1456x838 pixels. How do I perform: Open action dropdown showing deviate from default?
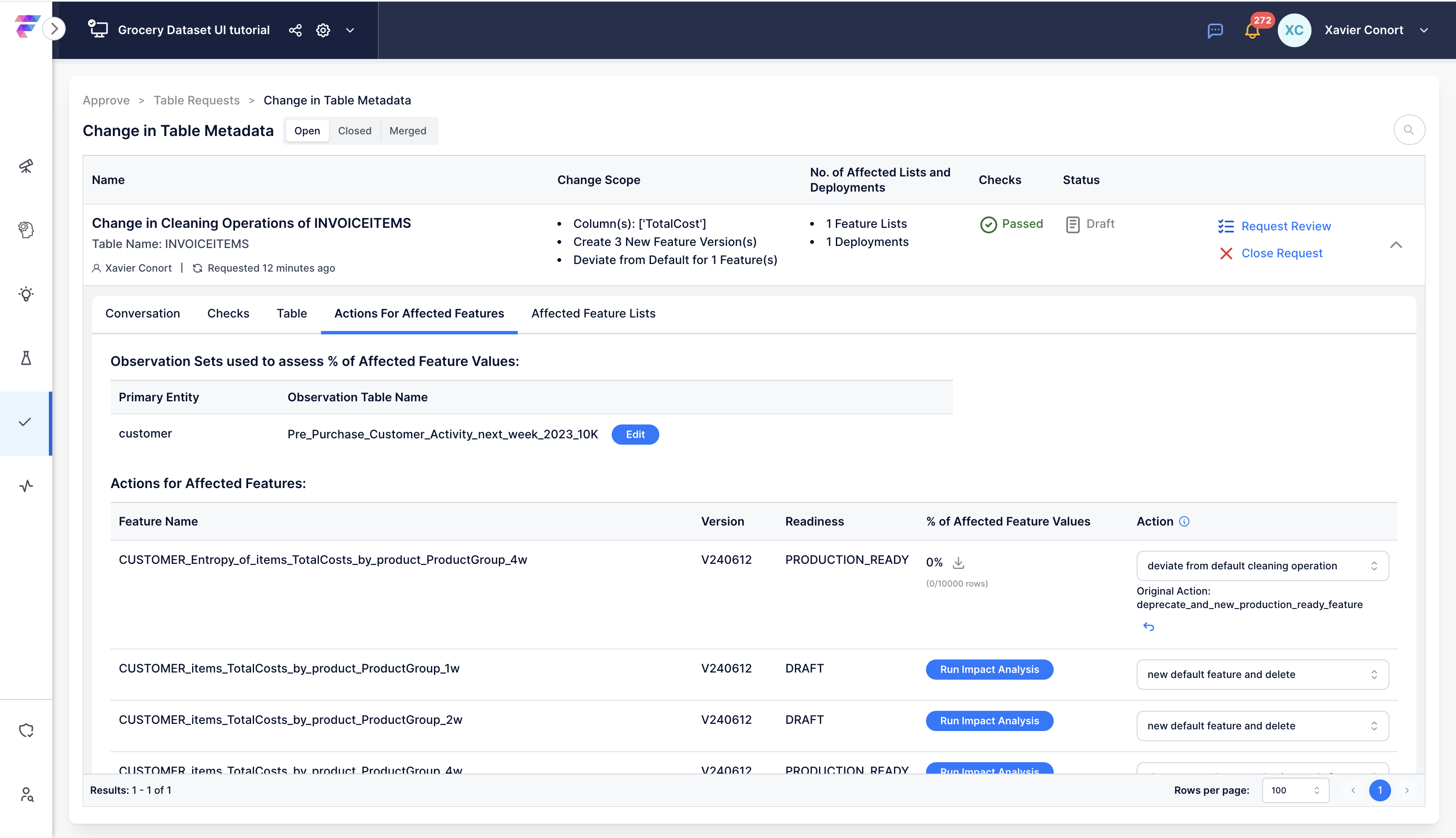point(1263,566)
